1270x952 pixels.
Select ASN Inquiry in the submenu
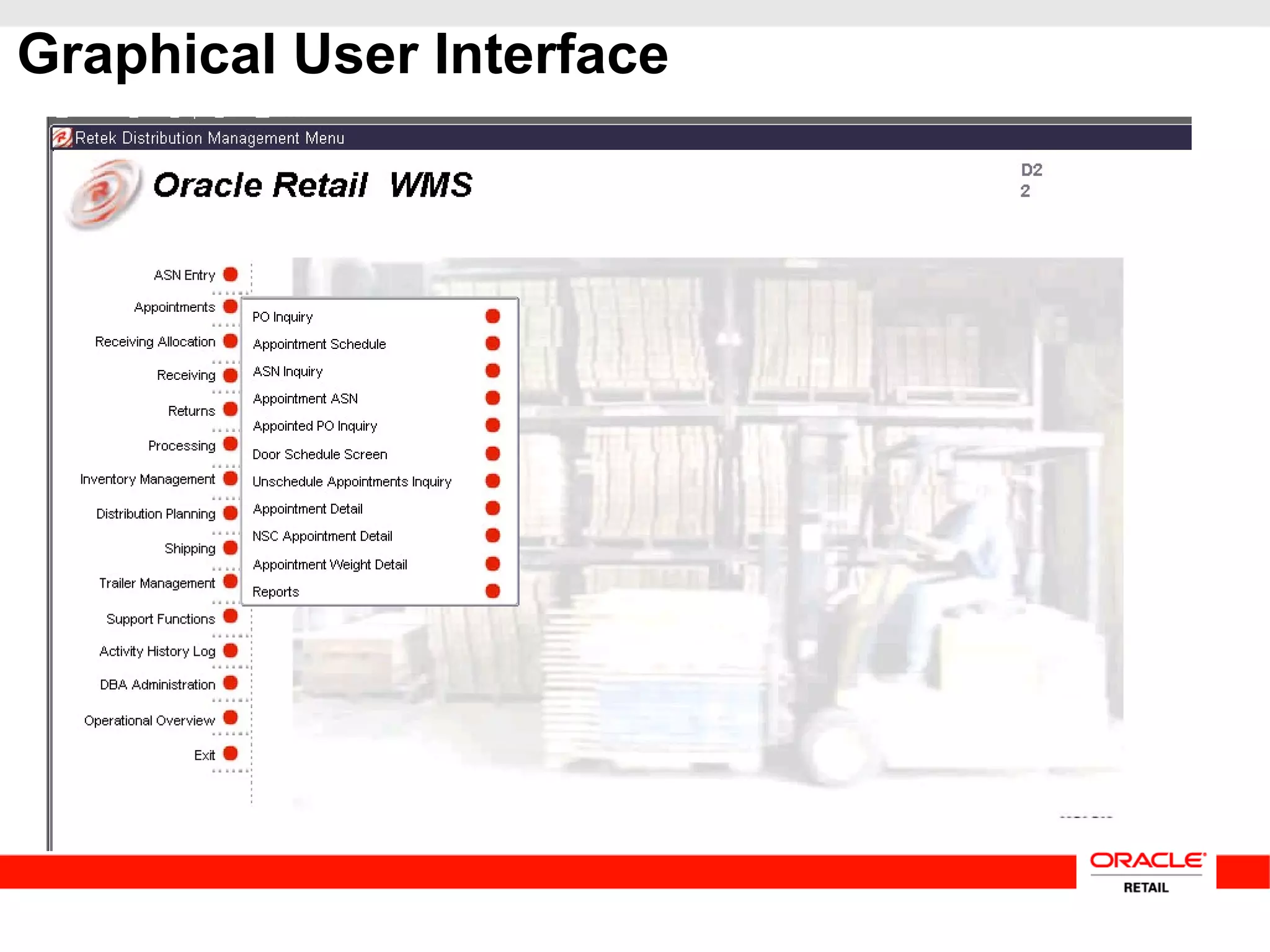point(288,372)
